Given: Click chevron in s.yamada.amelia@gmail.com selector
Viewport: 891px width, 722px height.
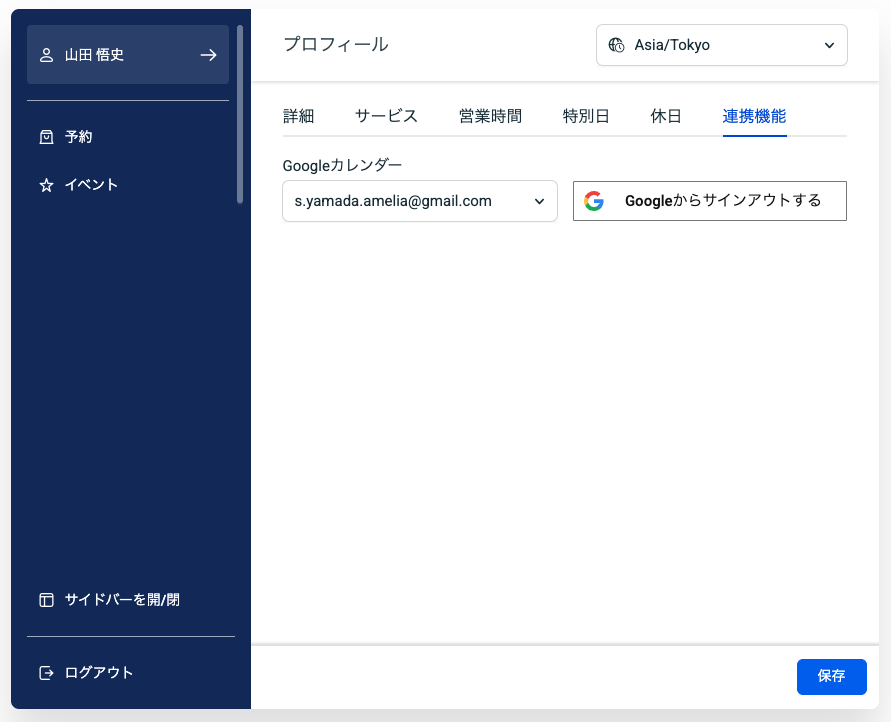Looking at the screenshot, I should (539, 201).
